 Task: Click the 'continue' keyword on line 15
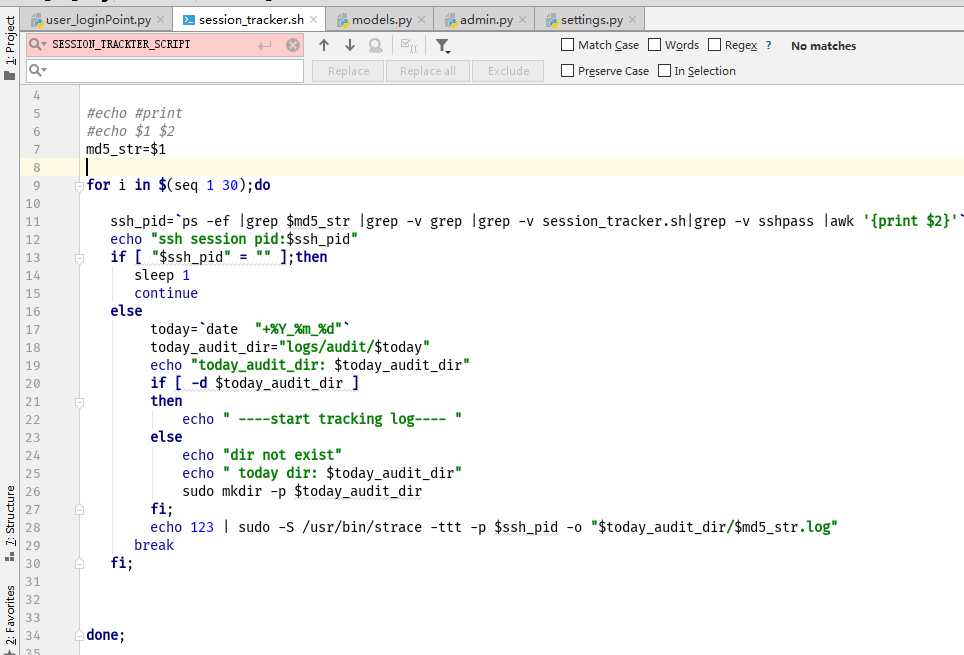click(x=166, y=293)
